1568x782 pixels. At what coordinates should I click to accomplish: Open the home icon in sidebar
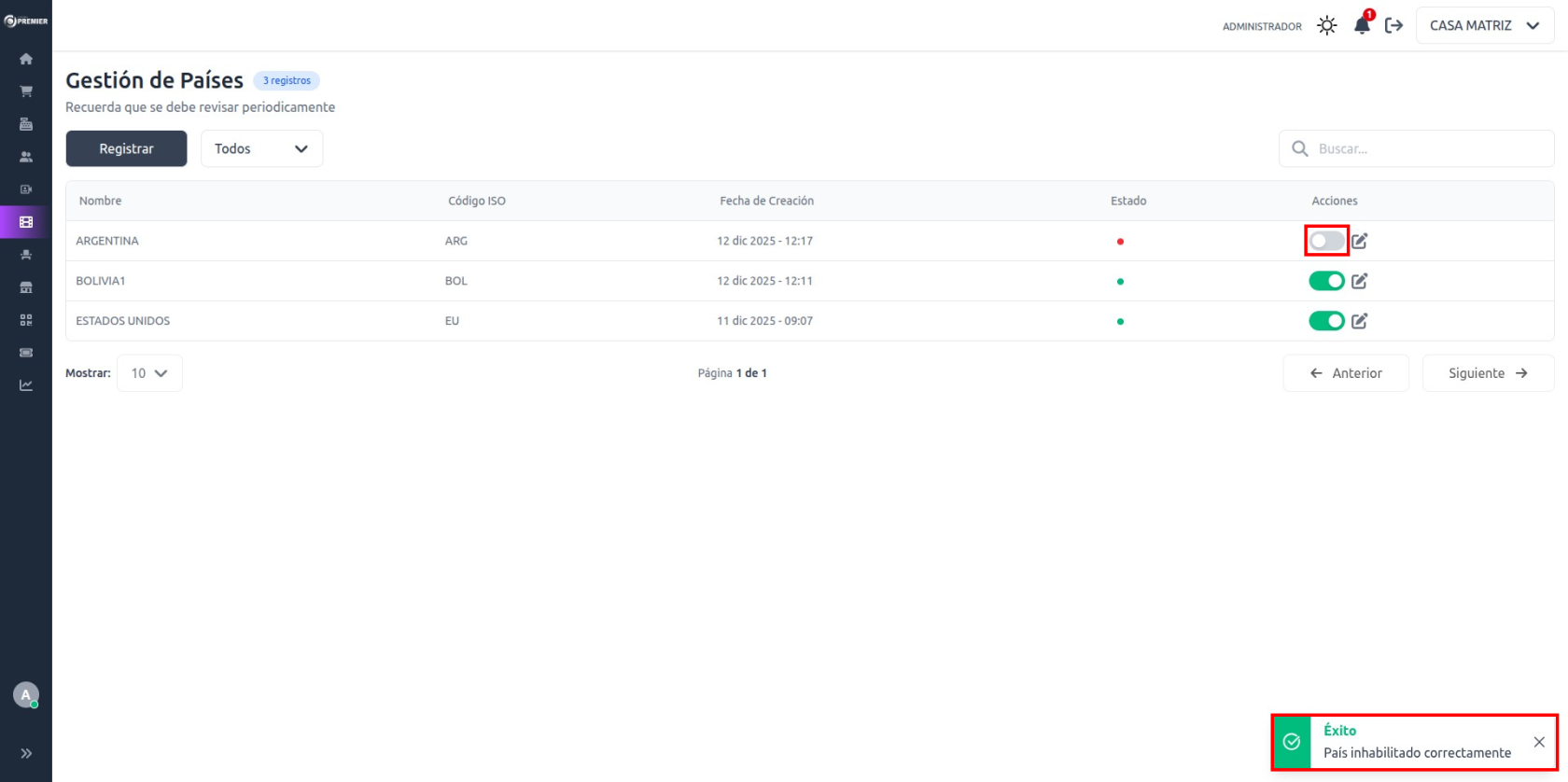(26, 59)
